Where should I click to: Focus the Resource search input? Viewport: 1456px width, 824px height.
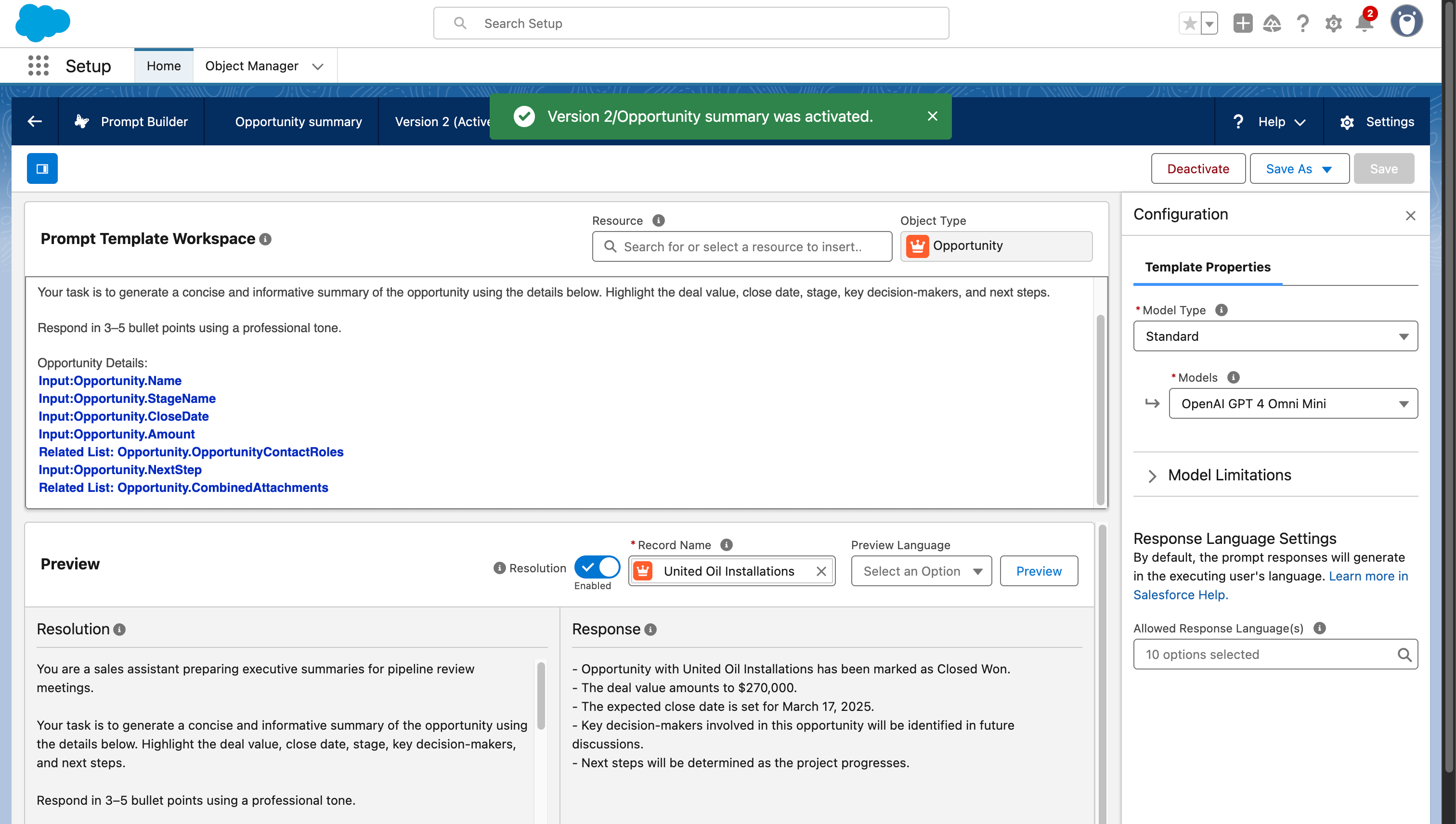click(741, 247)
